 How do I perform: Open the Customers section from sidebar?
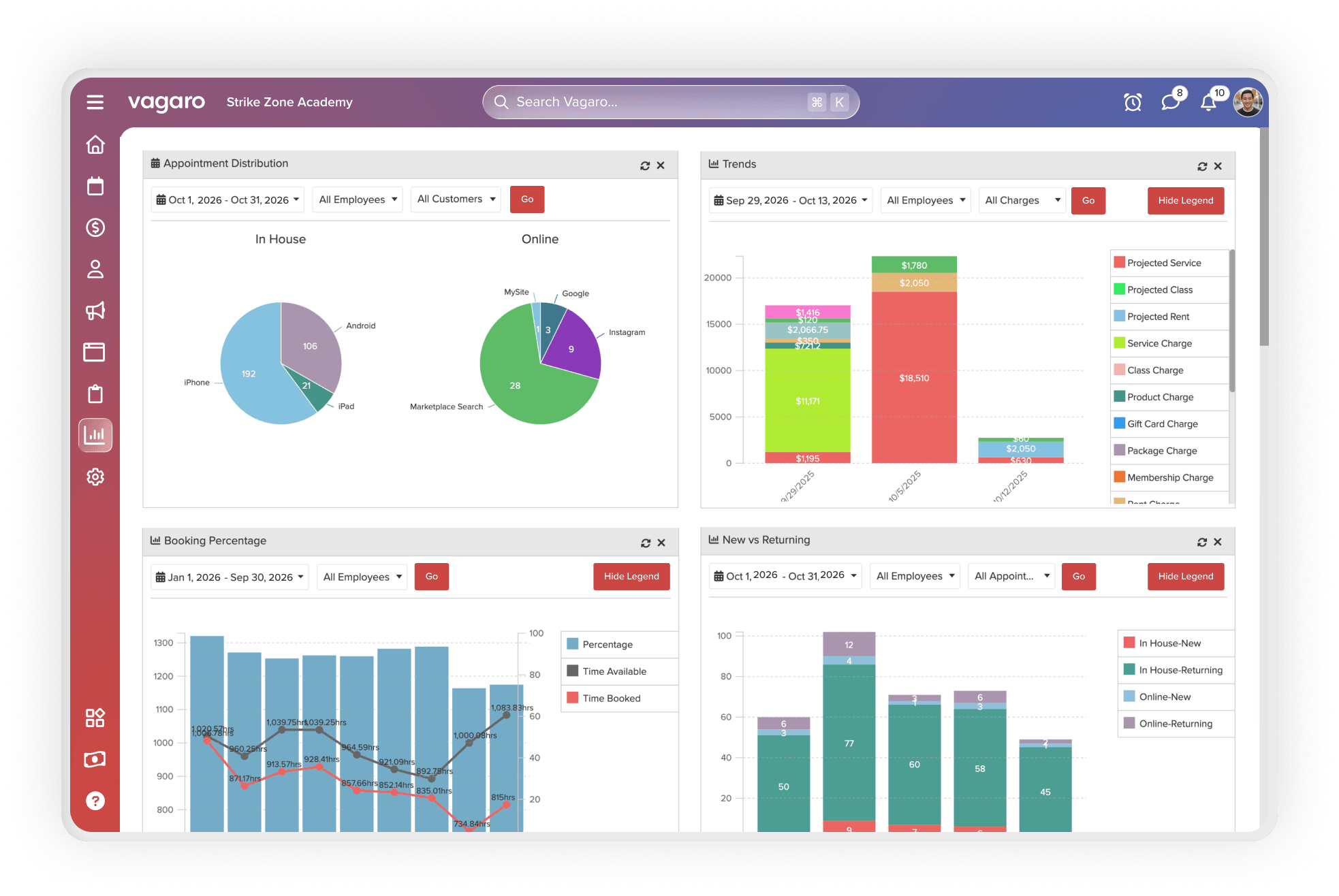coord(95,269)
